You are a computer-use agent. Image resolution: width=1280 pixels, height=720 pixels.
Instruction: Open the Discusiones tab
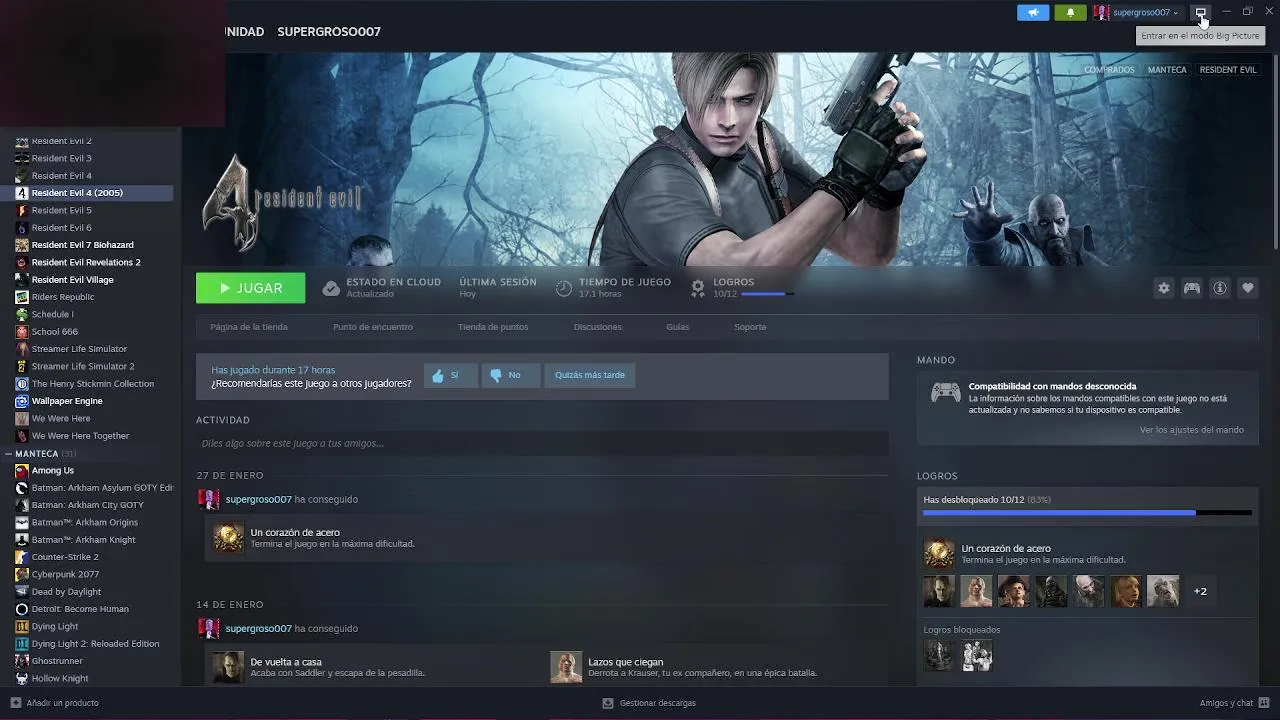point(598,327)
